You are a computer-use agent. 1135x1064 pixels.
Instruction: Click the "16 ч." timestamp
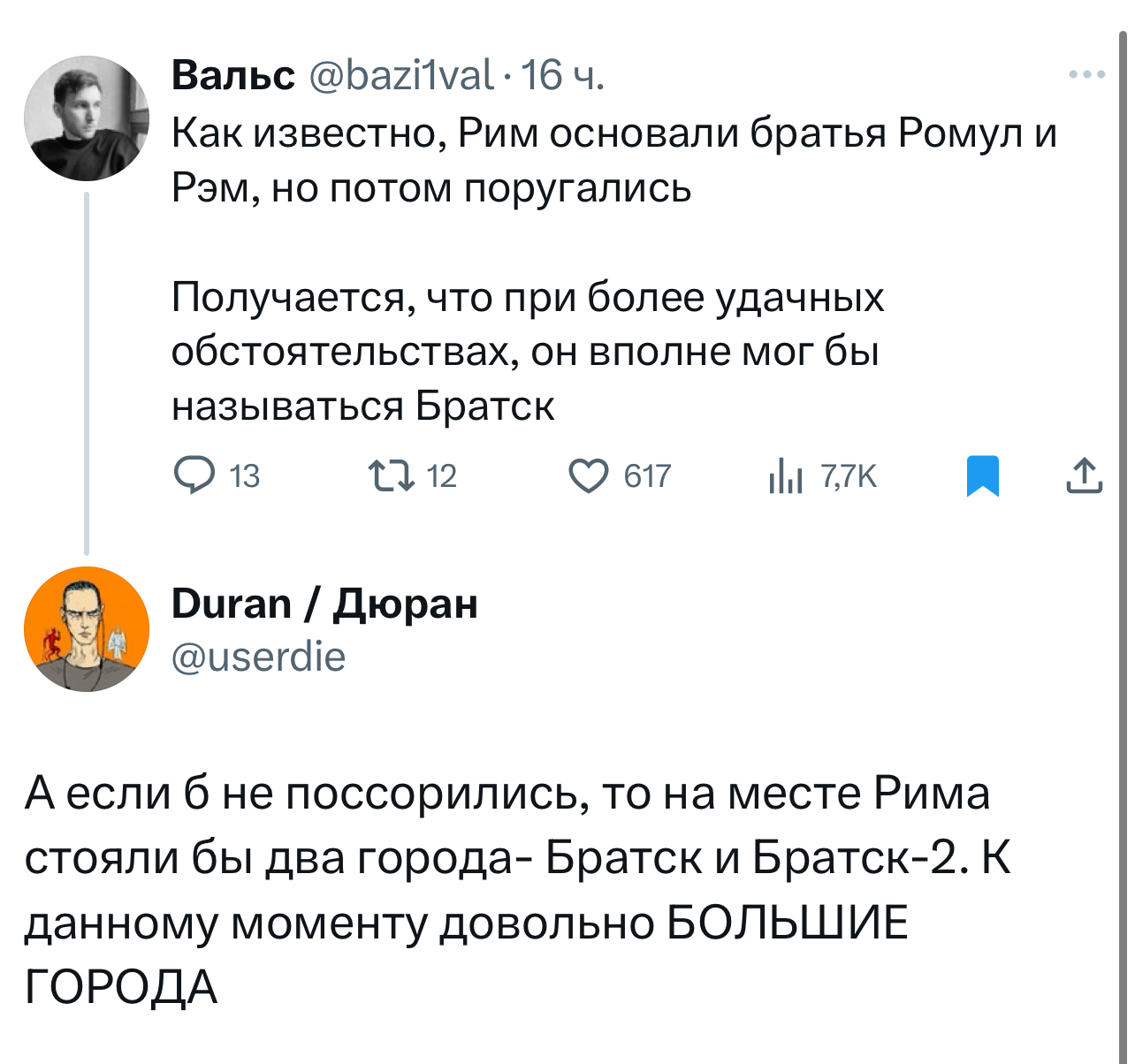[563, 76]
